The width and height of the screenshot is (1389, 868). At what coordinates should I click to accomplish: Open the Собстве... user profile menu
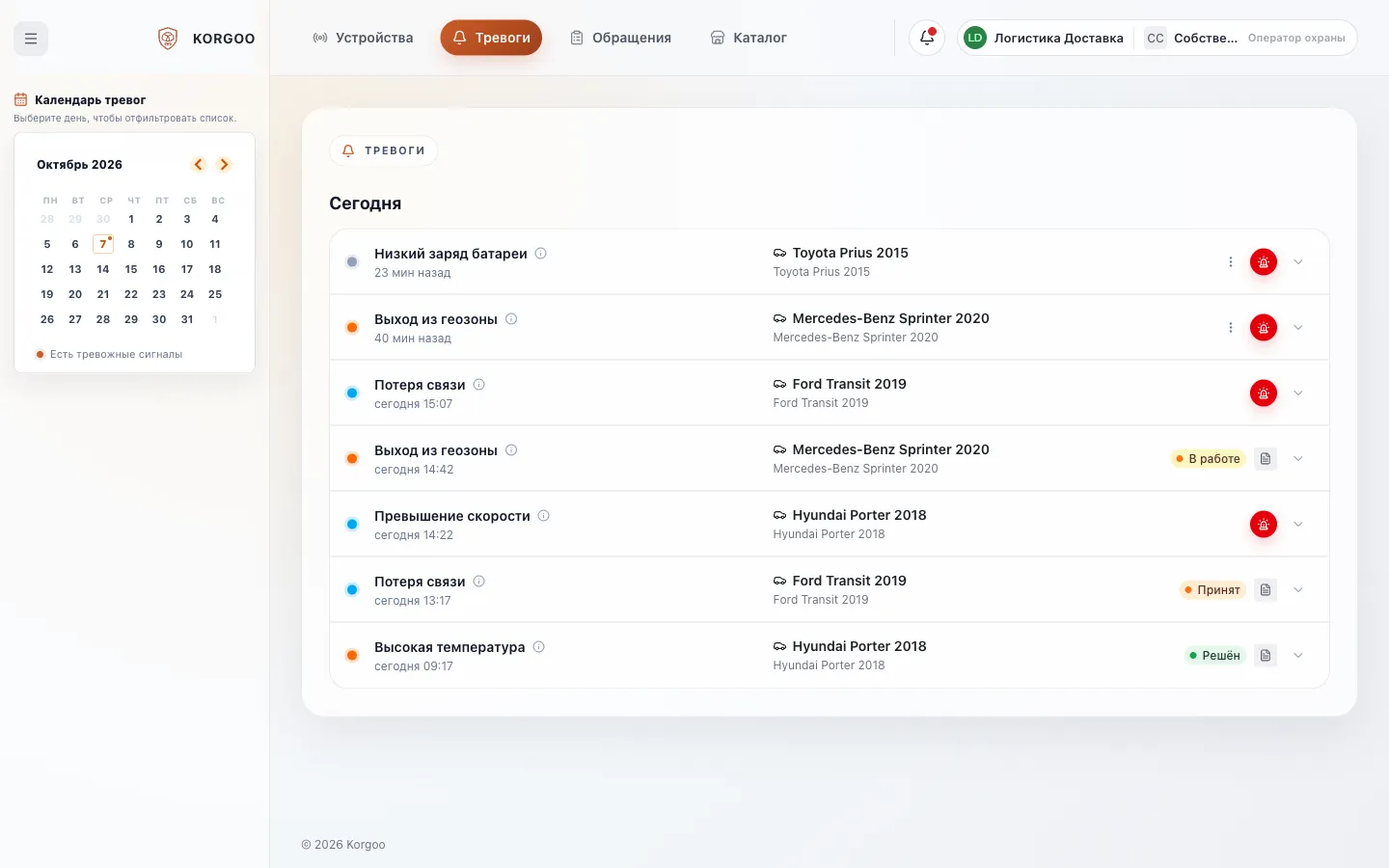tap(1246, 39)
